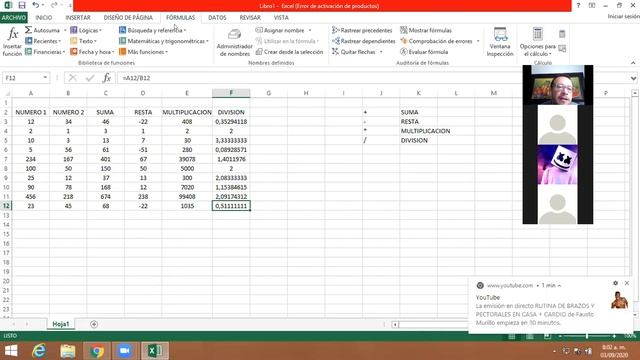
Task: Toggle Mostrar fórmulas
Action: 426,30
